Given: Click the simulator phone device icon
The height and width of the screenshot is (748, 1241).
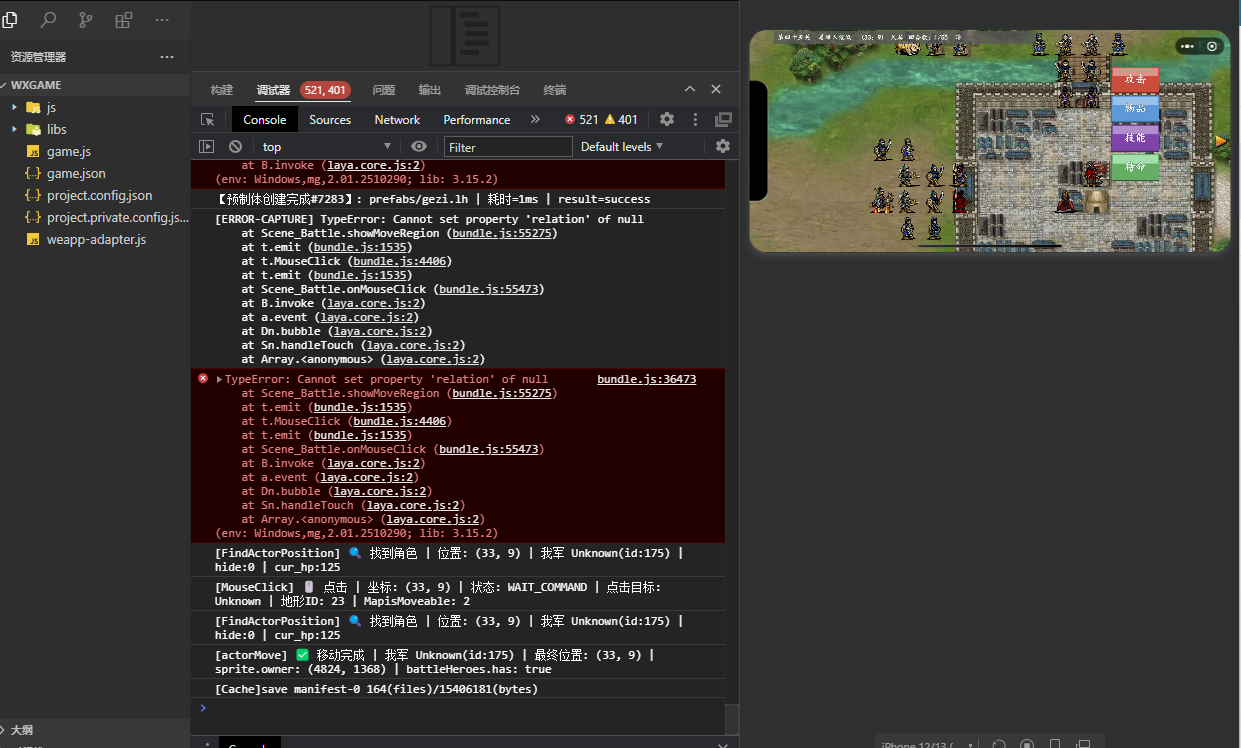Looking at the screenshot, I should (1055, 743).
